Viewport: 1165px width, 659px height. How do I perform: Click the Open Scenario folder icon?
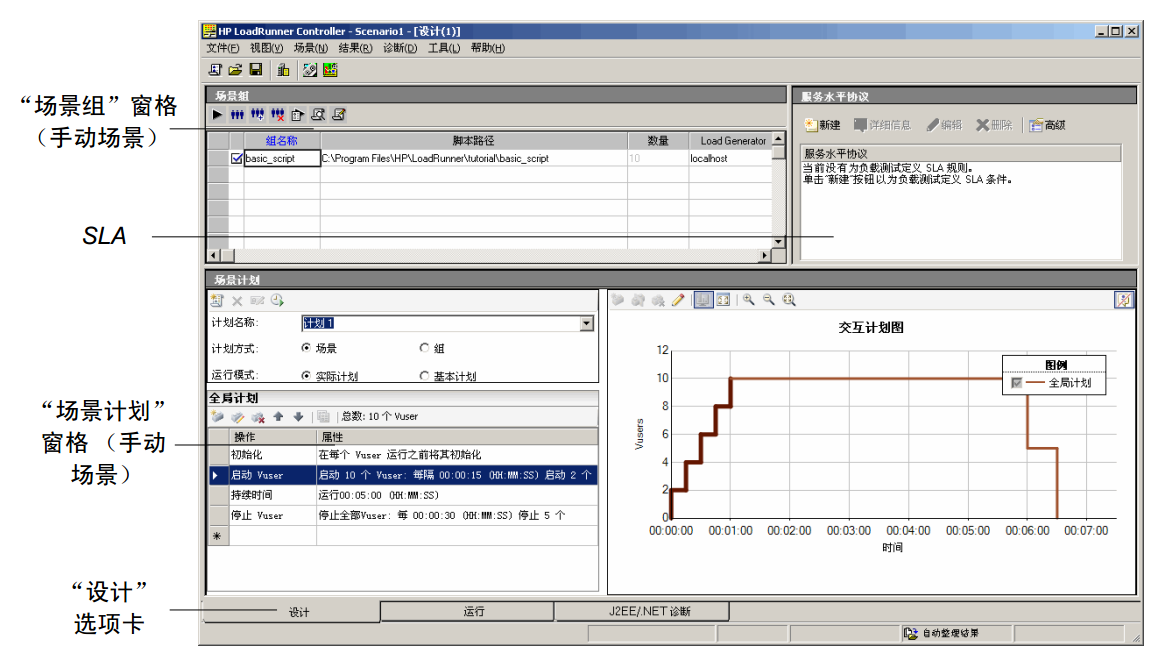click(236, 70)
